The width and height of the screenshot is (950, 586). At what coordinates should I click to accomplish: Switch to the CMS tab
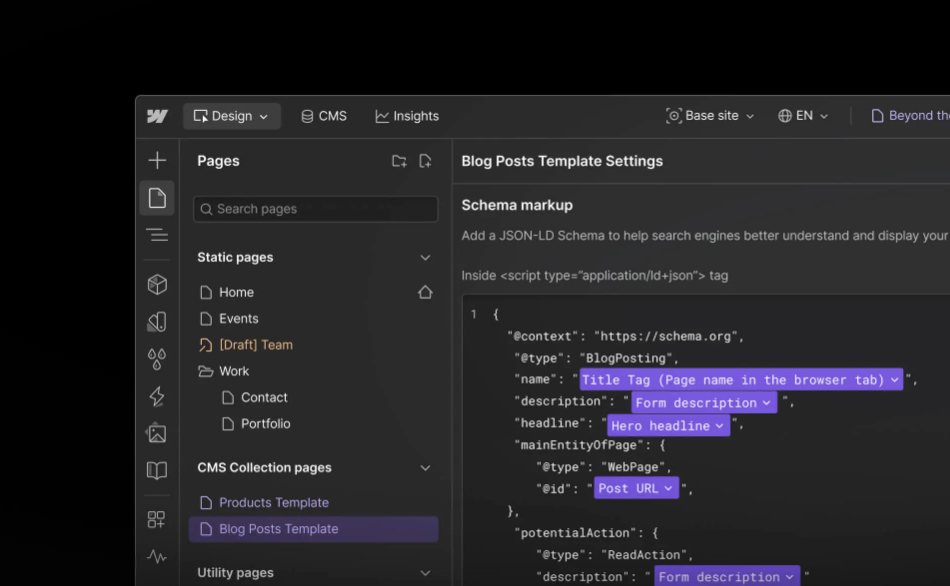pos(324,116)
